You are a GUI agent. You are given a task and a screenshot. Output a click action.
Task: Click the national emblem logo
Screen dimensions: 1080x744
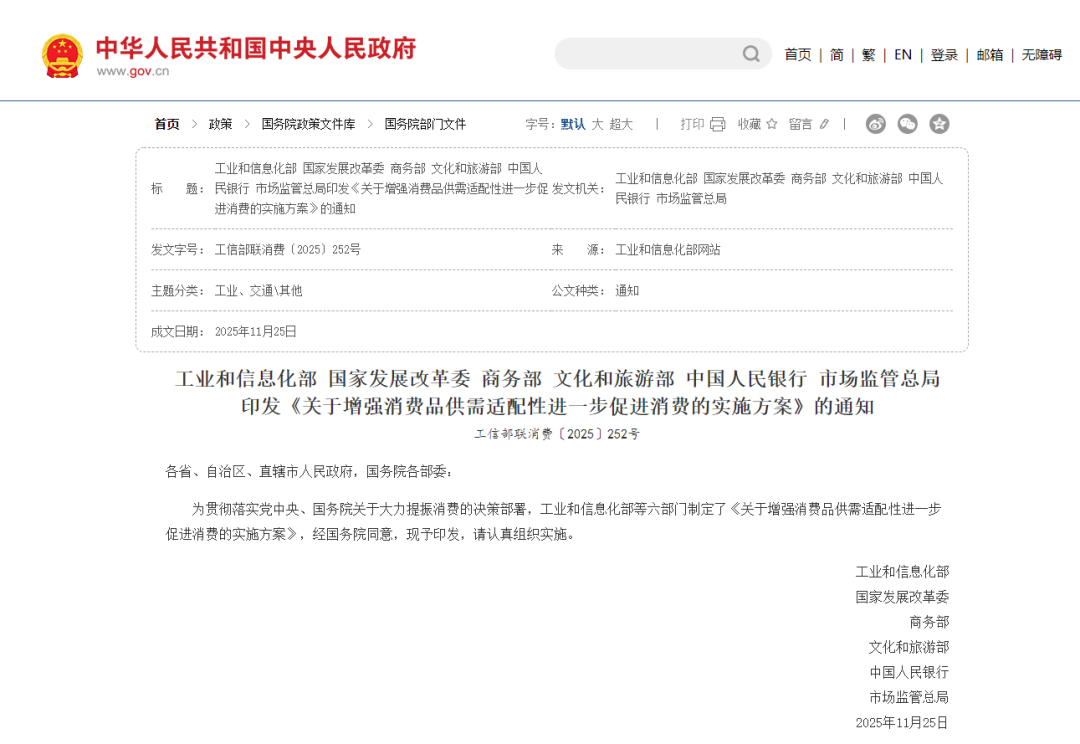[x=62, y=56]
